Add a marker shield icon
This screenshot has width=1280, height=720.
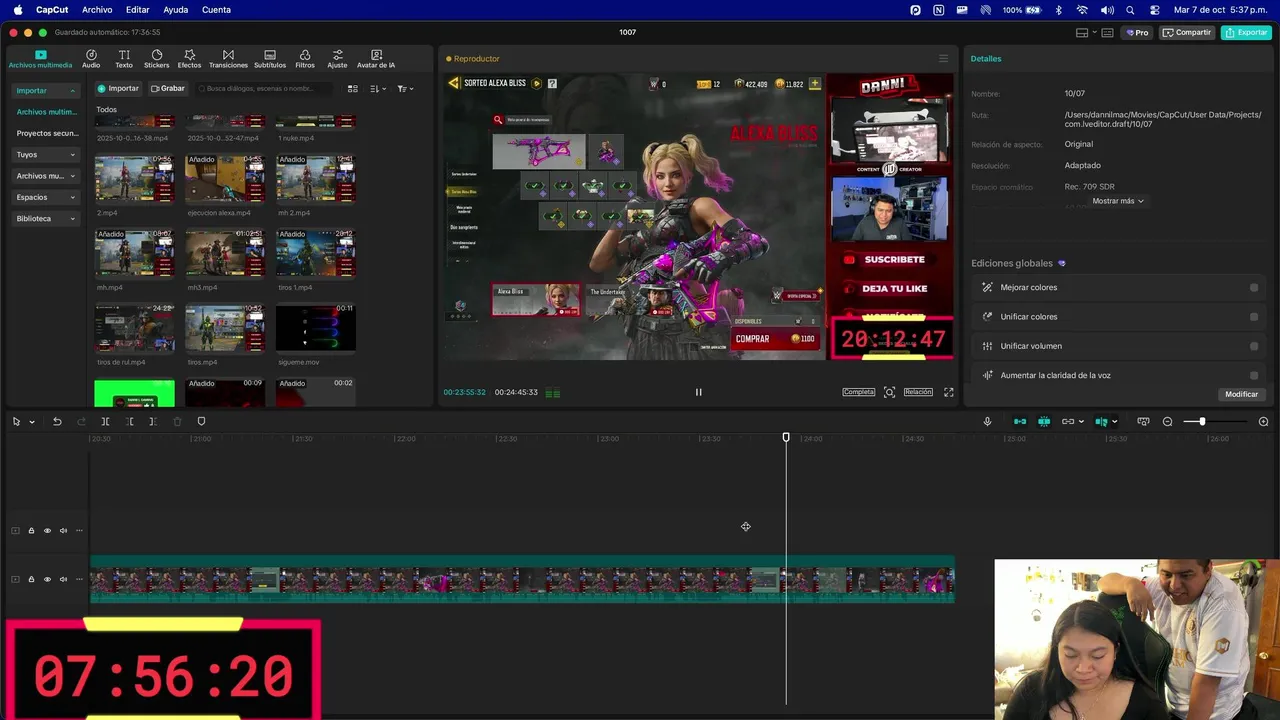point(201,422)
